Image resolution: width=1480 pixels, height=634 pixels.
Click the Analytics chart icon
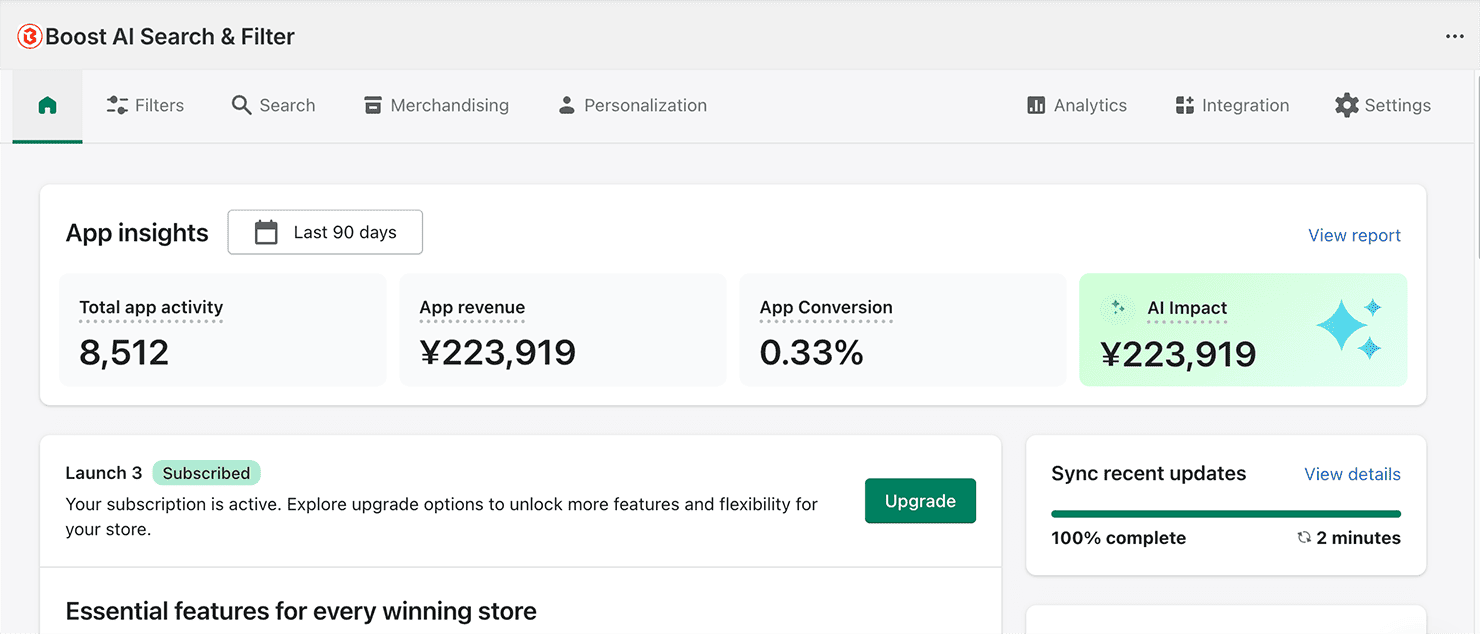(x=1036, y=106)
